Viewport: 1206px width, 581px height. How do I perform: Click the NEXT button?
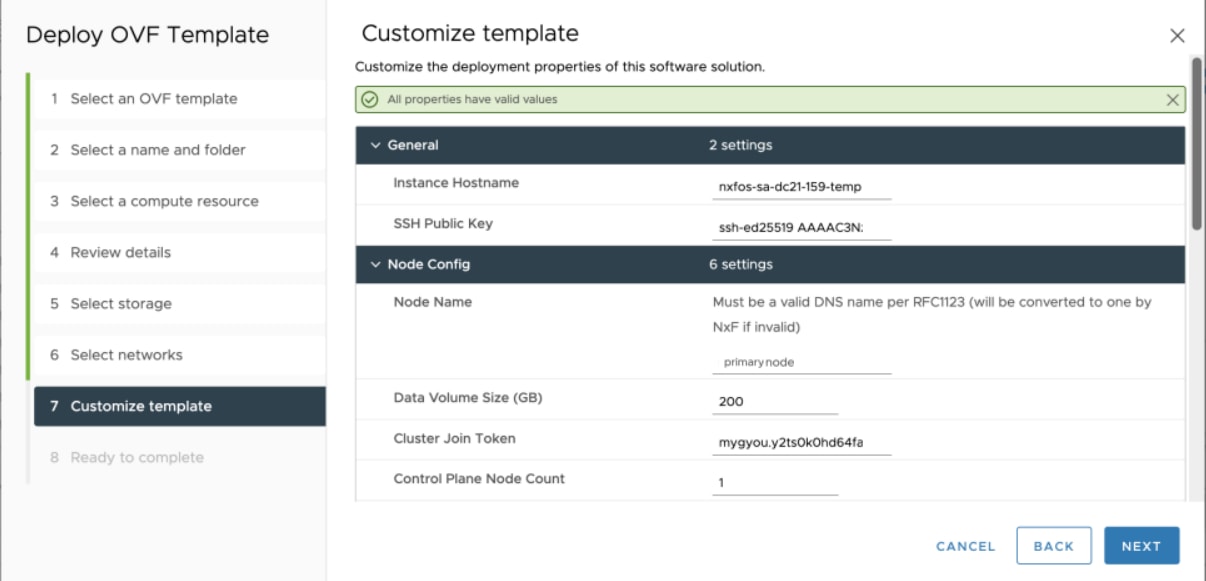(x=1141, y=546)
